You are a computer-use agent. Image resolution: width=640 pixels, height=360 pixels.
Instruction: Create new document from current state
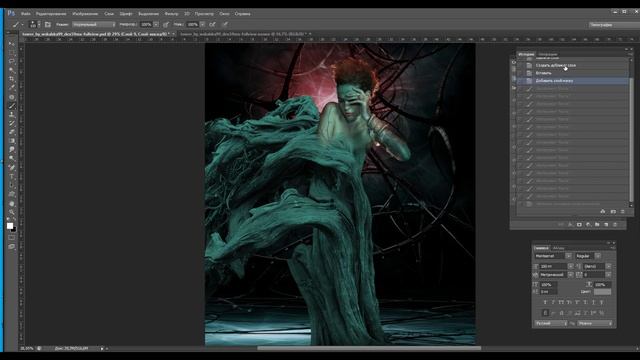602,211
